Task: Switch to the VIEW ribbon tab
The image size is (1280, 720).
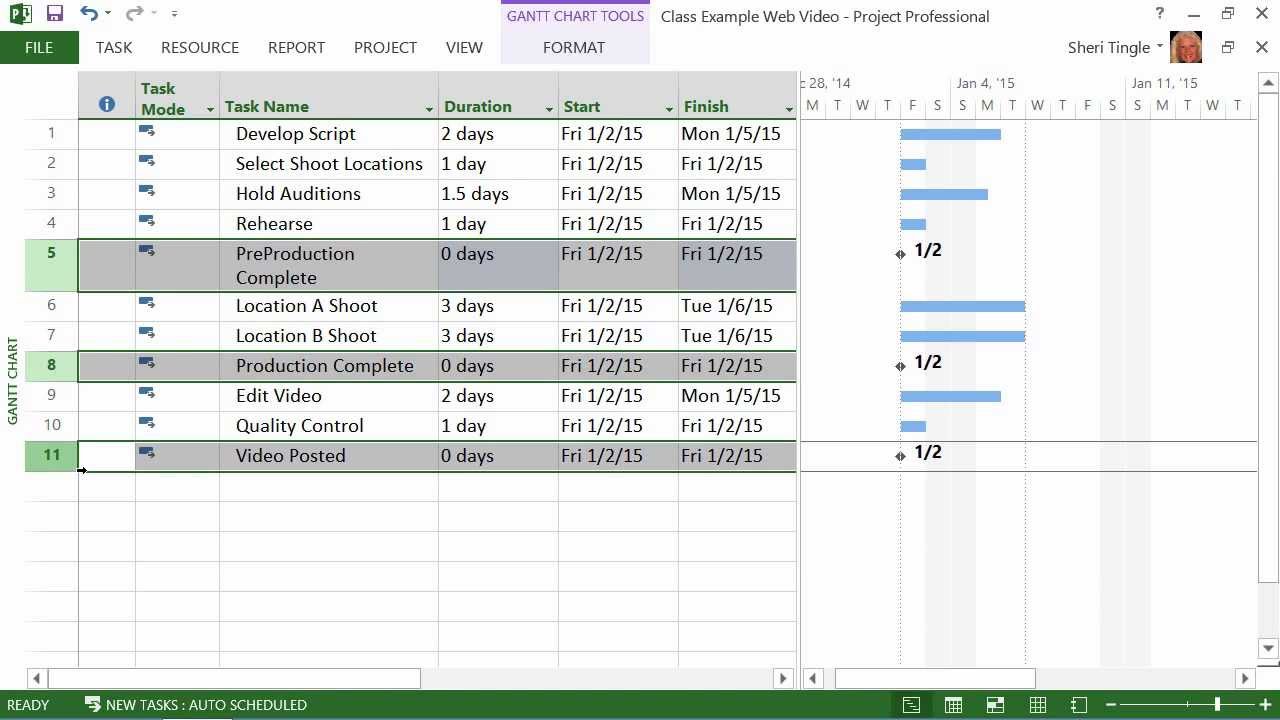Action: pyautogui.click(x=464, y=47)
